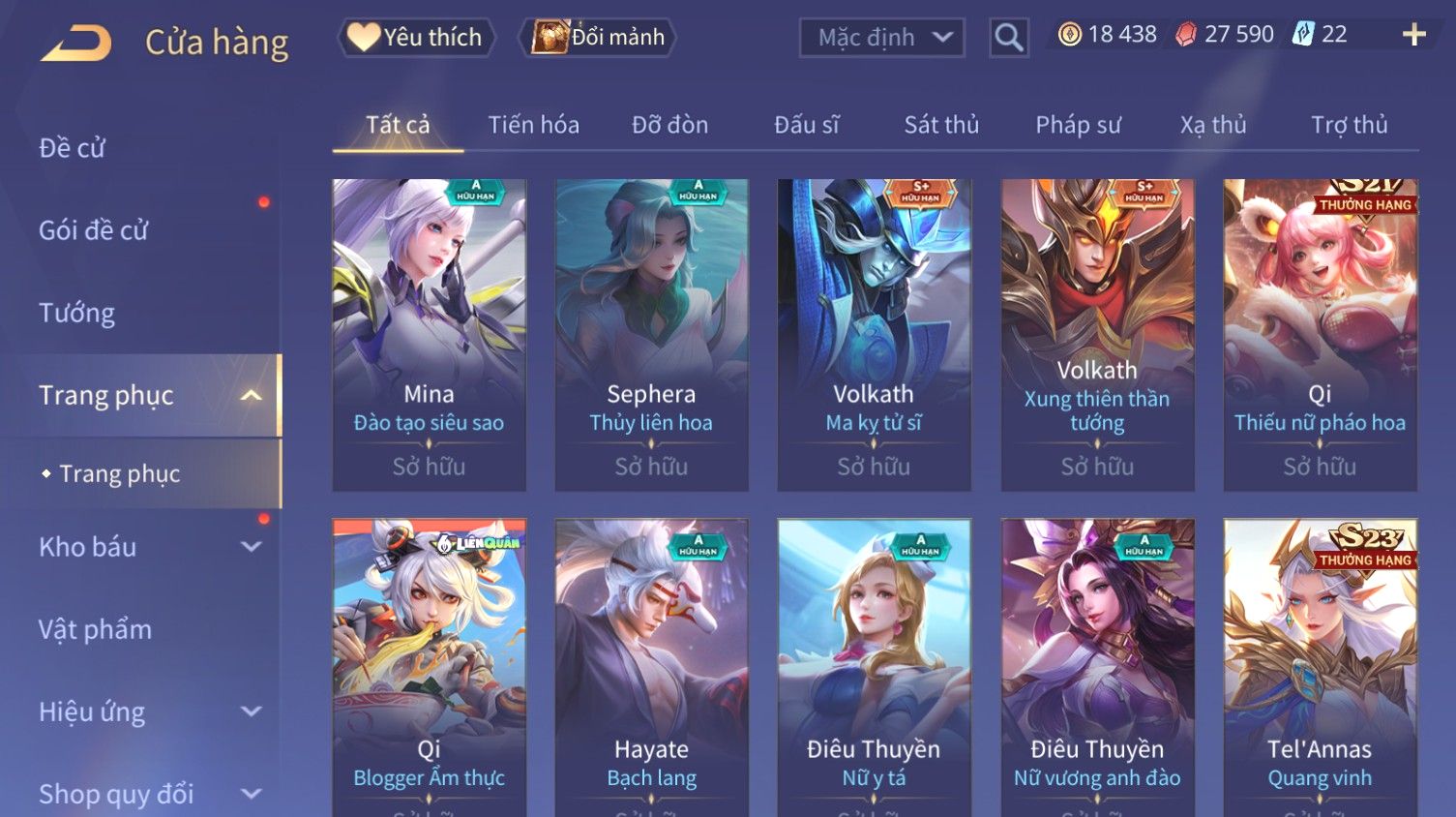Expand the Hiệu ứng sidebar section

[x=252, y=711]
